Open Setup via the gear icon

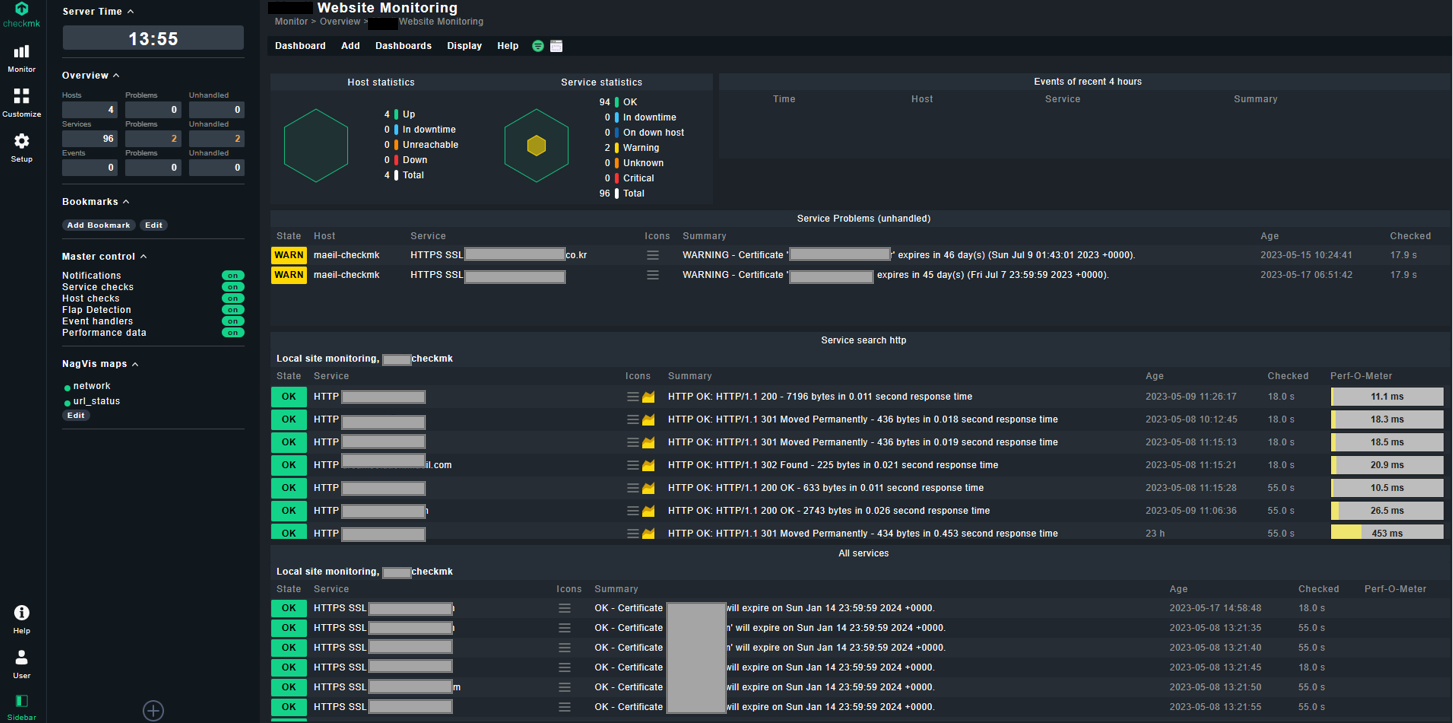[x=21, y=142]
